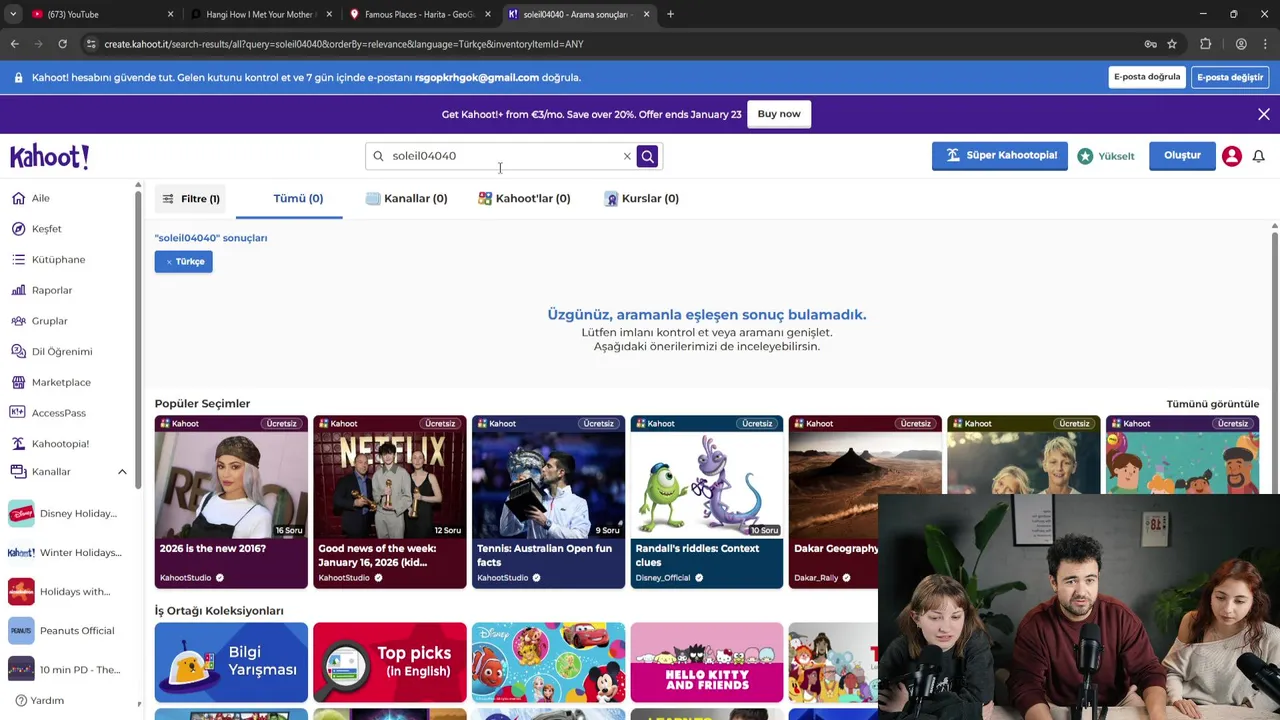
Task: Open the Disney characters collection
Action: (548, 663)
